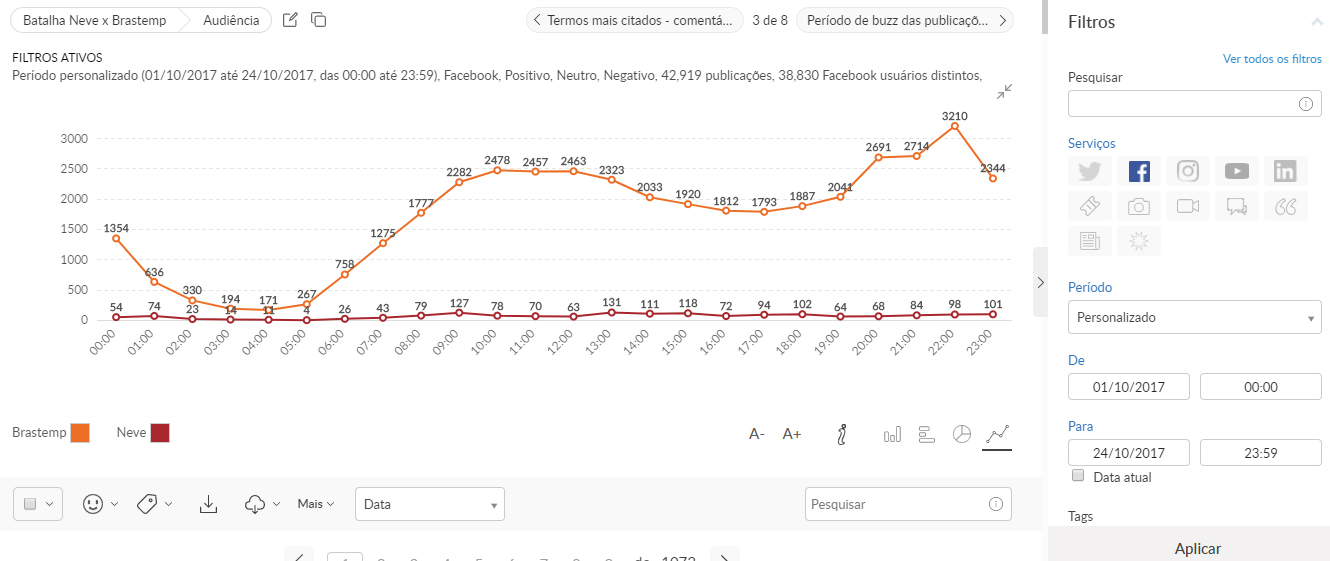Select the YouTube service filter

[1236, 171]
